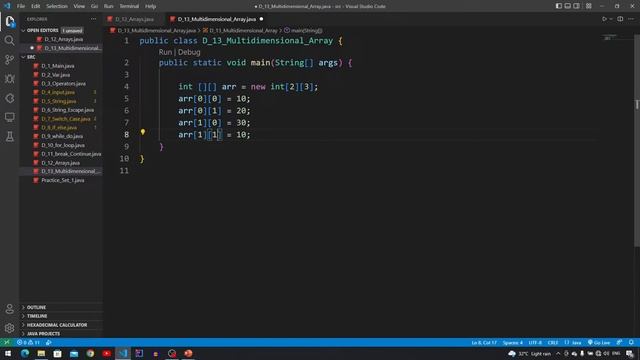Toggle the primary side bar visibility
Image resolution: width=640 pixels, height=360 pixels.
point(558,6)
